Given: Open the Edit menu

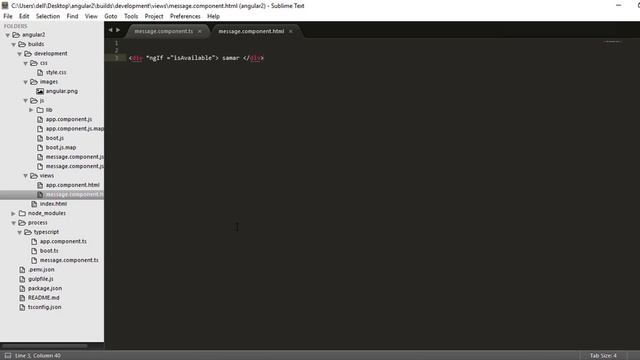Looking at the screenshot, I should (24, 16).
